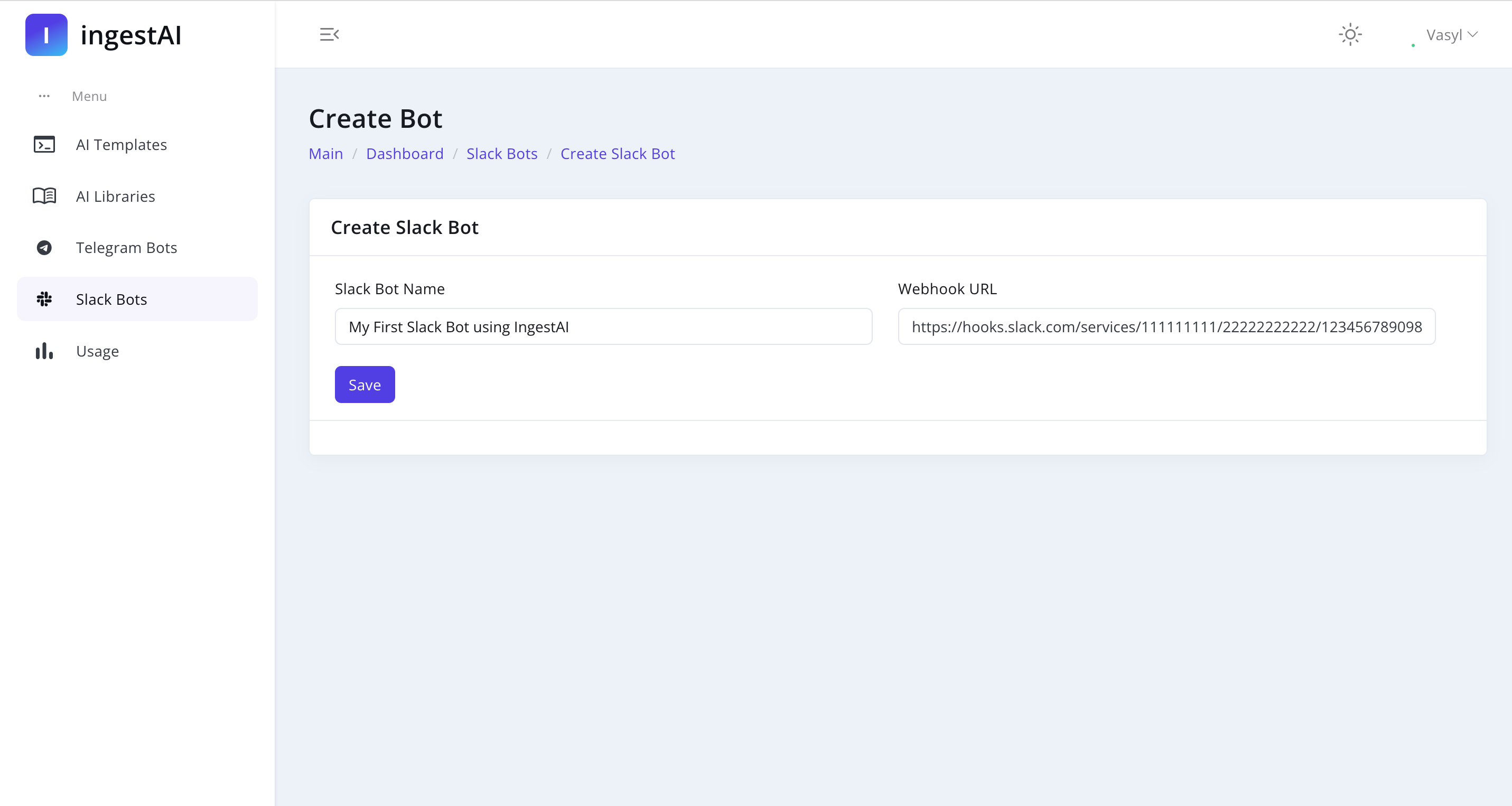Click the "Slack Bot Name" label

[390, 289]
